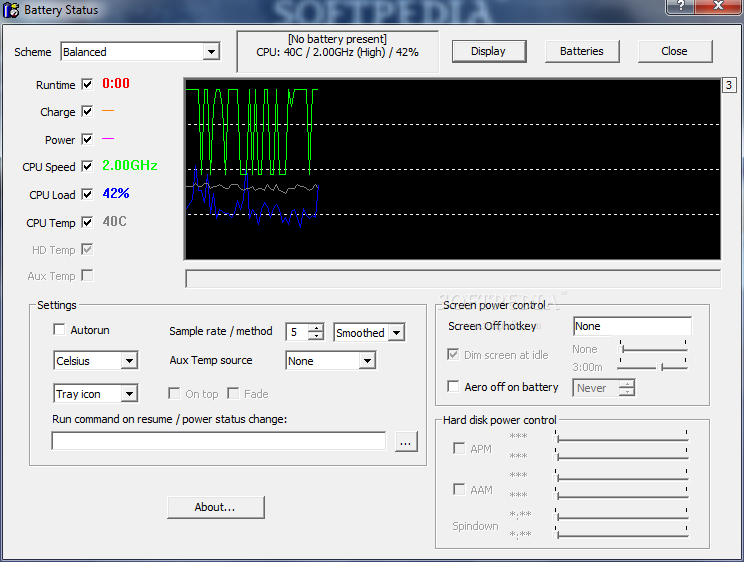Toggle the Aux Temp checkbox
744x562 pixels.
tap(87, 275)
